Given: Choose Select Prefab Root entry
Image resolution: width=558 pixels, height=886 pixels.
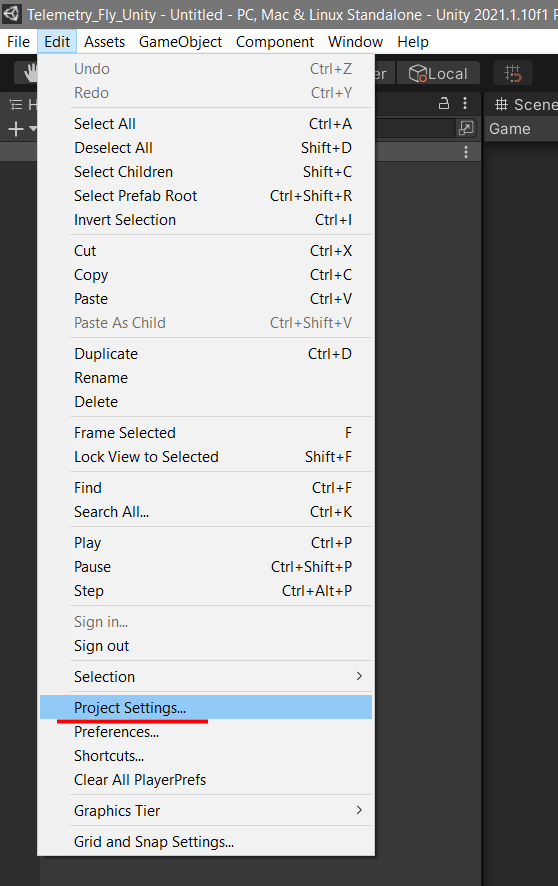Looking at the screenshot, I should click(206, 196).
